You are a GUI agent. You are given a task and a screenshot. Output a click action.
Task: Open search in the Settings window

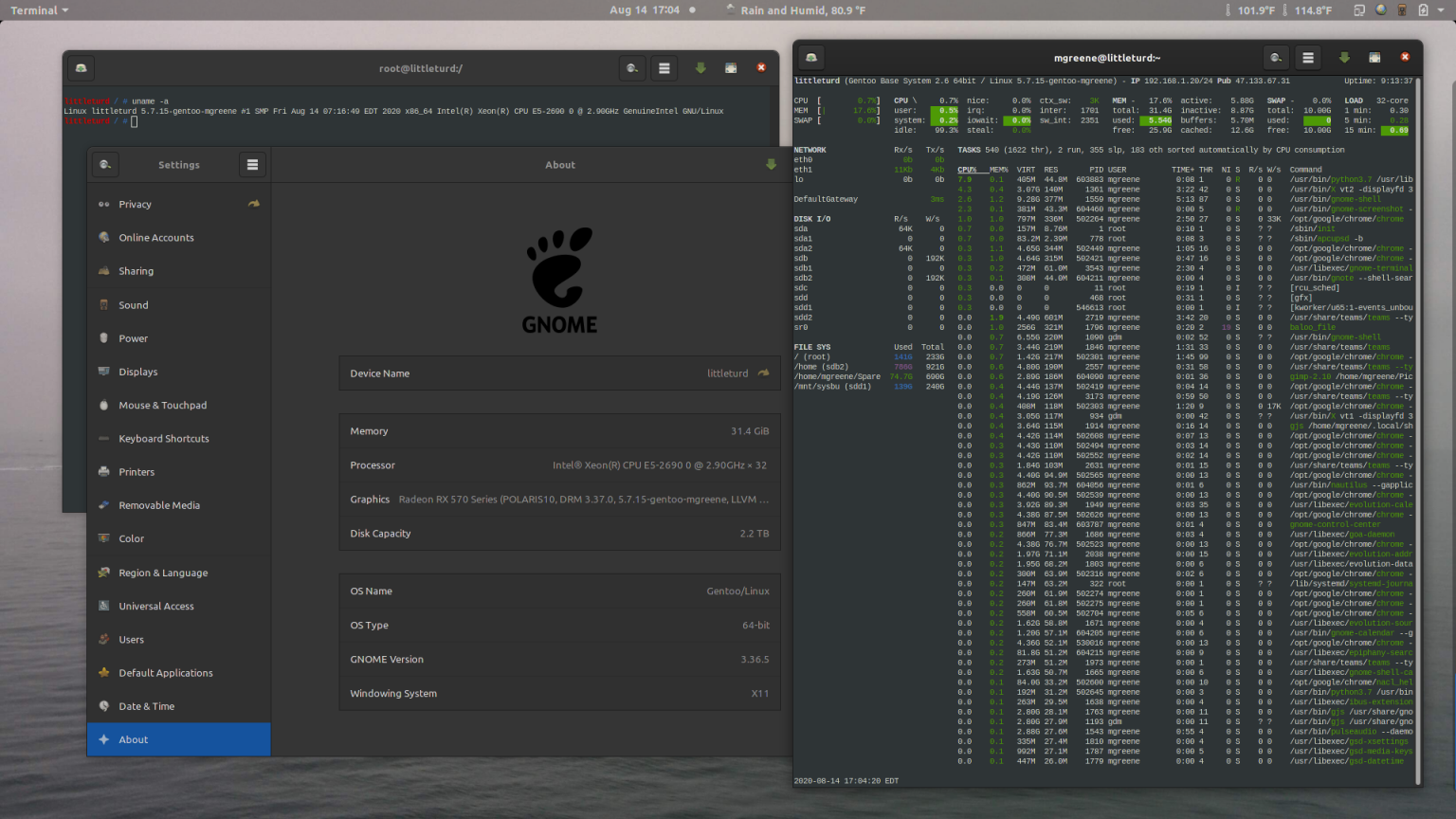105,164
